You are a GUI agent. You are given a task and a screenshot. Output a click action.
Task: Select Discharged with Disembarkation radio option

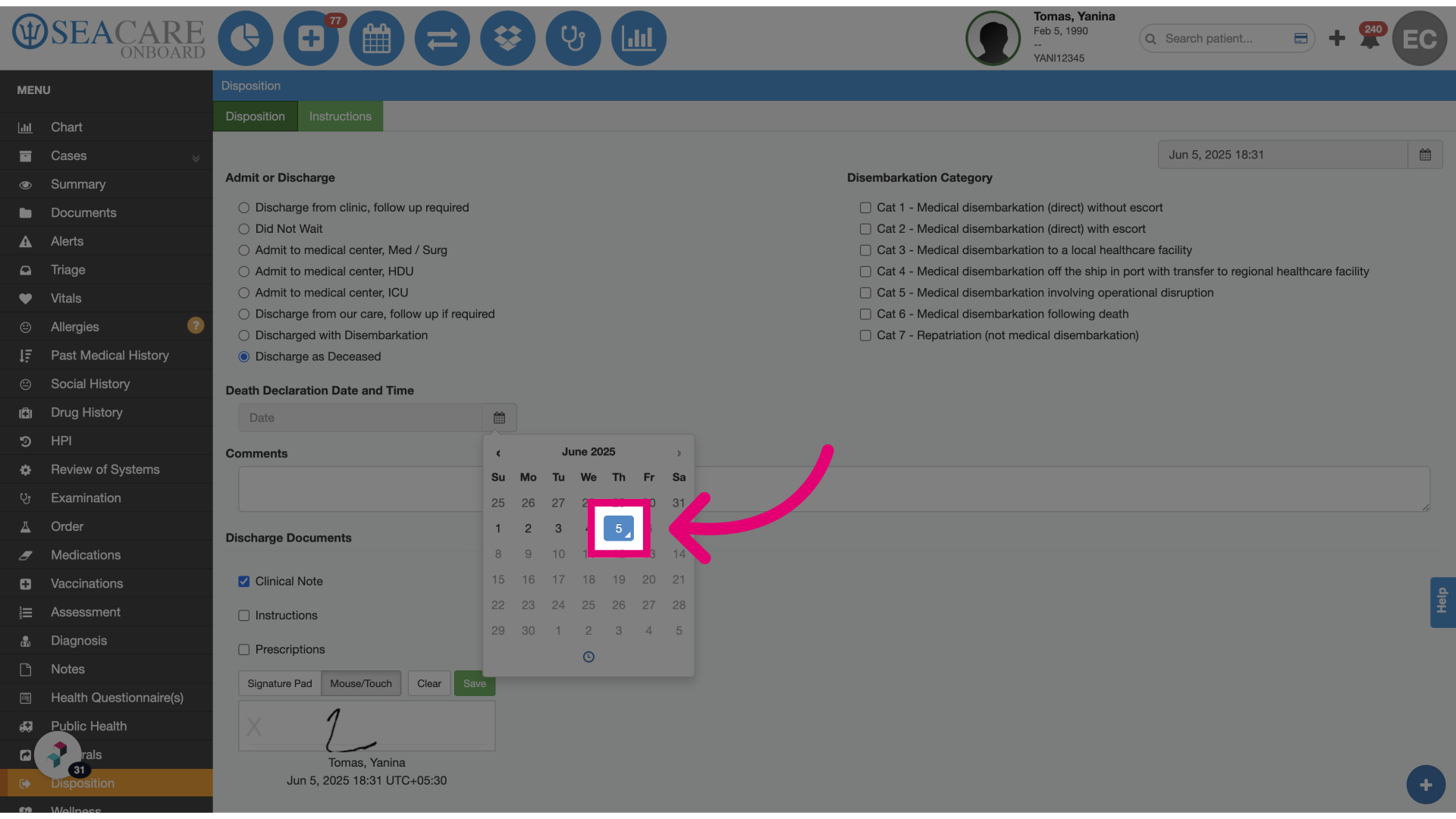[x=243, y=335]
